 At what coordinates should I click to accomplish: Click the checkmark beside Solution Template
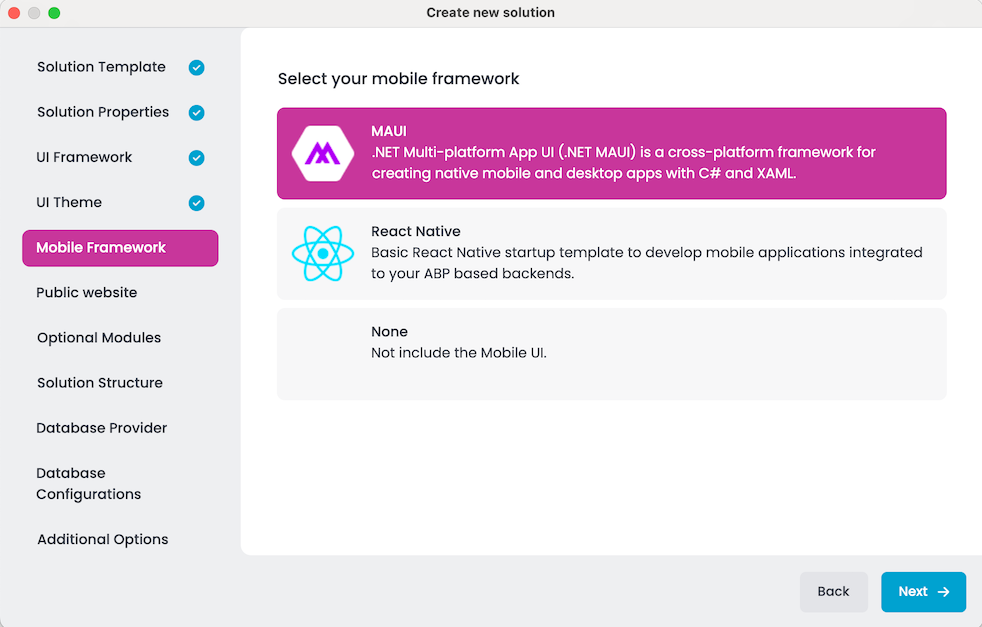tap(197, 67)
